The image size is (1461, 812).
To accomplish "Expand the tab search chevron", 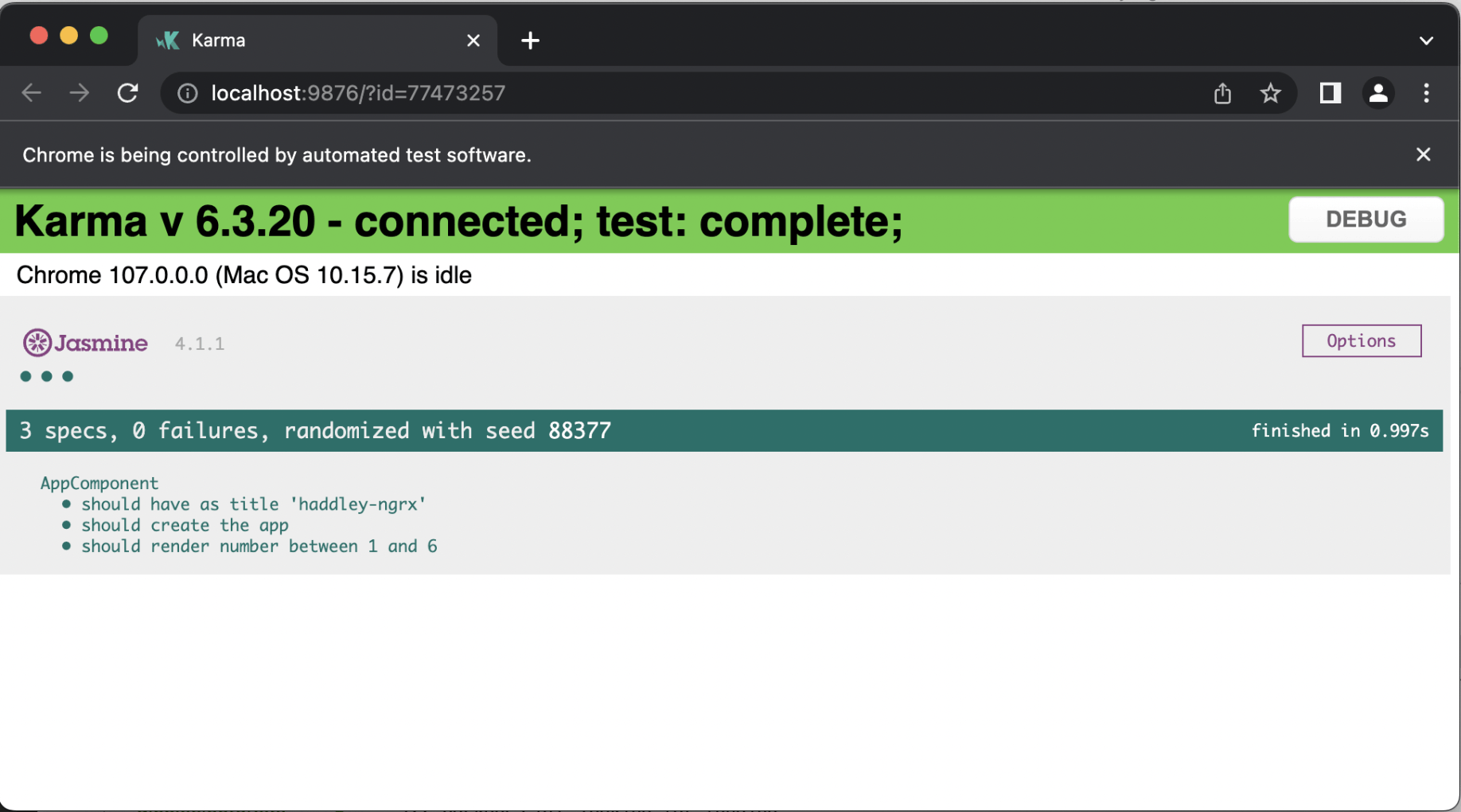I will click(1426, 41).
